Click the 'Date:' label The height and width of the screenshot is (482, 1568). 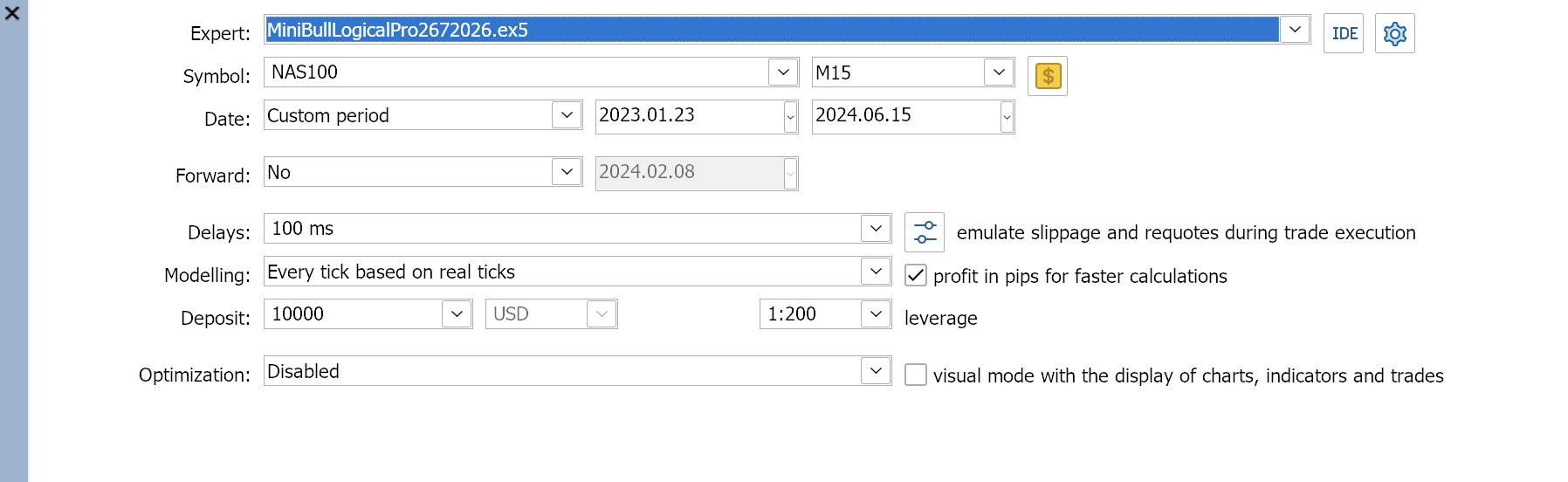coord(227,119)
